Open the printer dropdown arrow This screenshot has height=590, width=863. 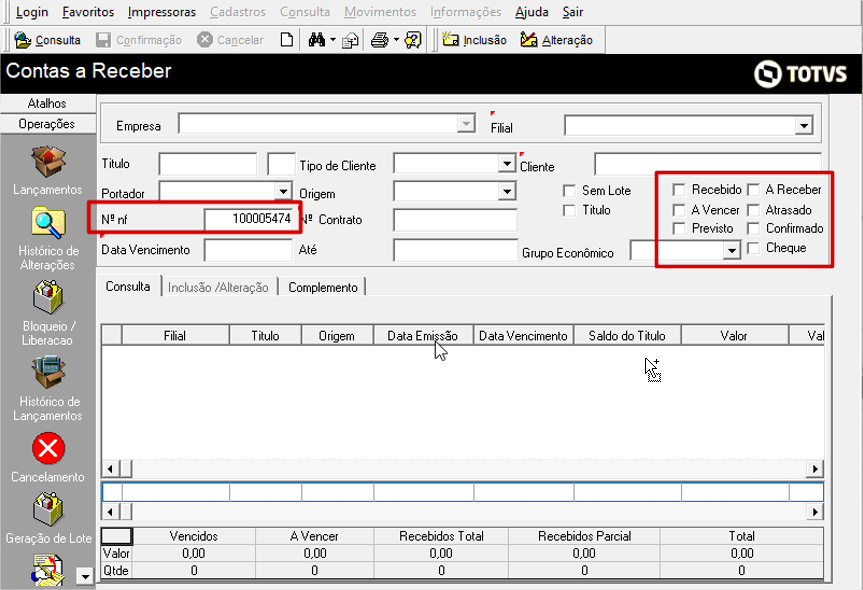pyautogui.click(x=396, y=40)
